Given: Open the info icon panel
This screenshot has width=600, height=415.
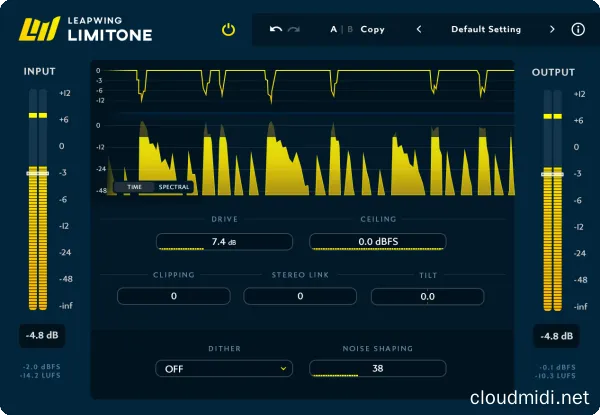Looking at the screenshot, I should [578, 30].
